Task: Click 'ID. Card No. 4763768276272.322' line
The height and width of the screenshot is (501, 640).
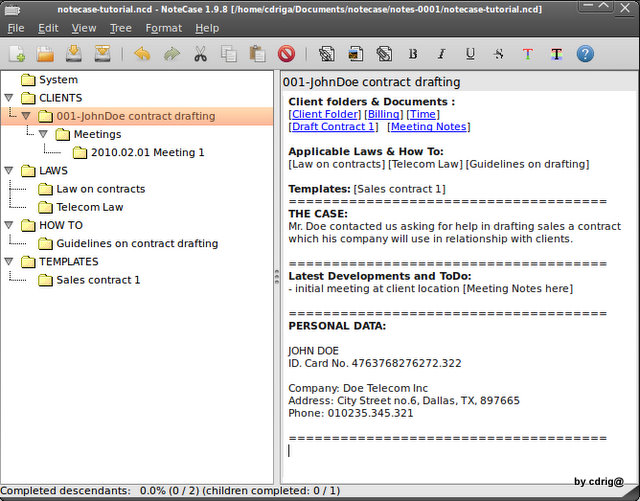Action: point(375,363)
